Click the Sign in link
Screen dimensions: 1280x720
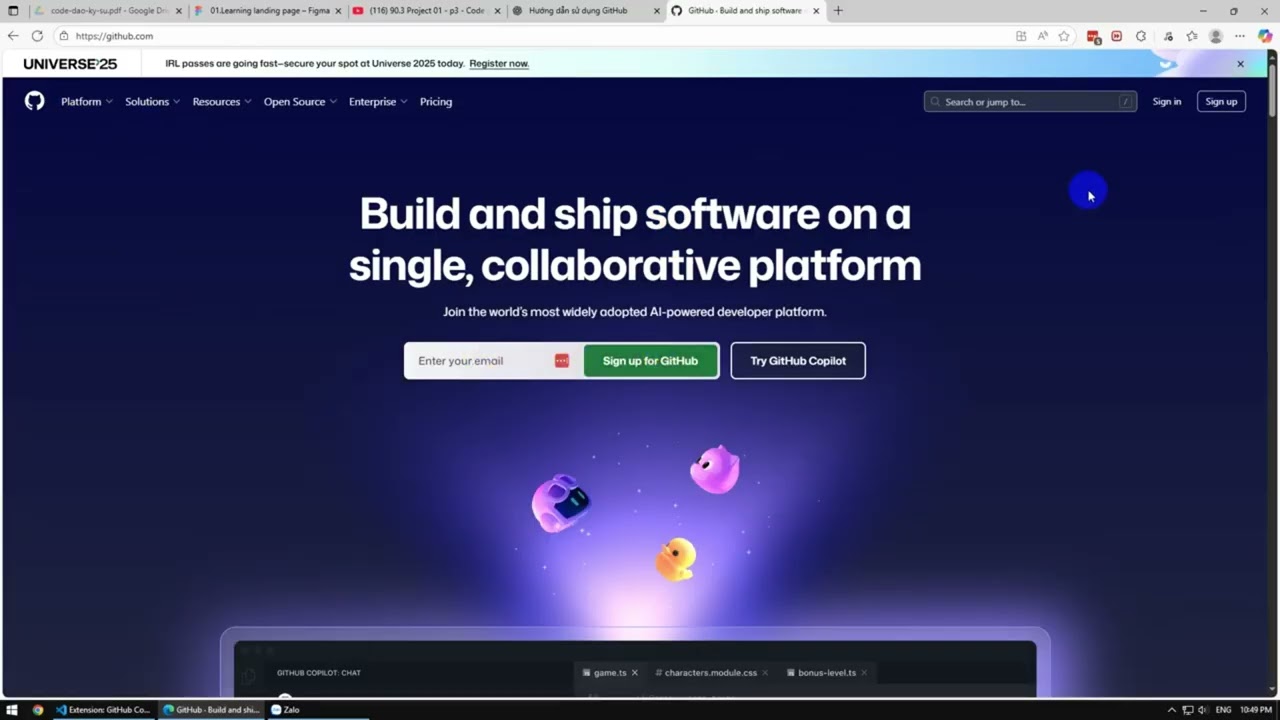1166,102
